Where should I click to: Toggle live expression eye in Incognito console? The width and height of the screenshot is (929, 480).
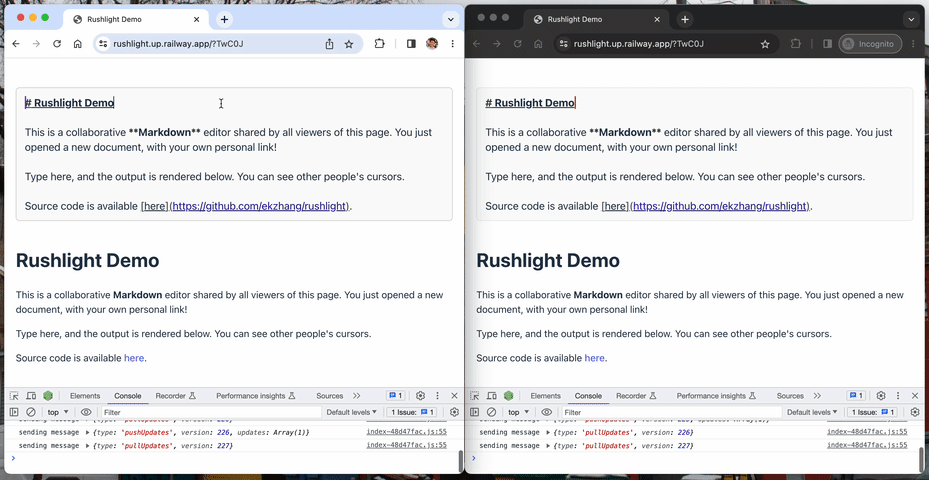[x=546, y=412]
